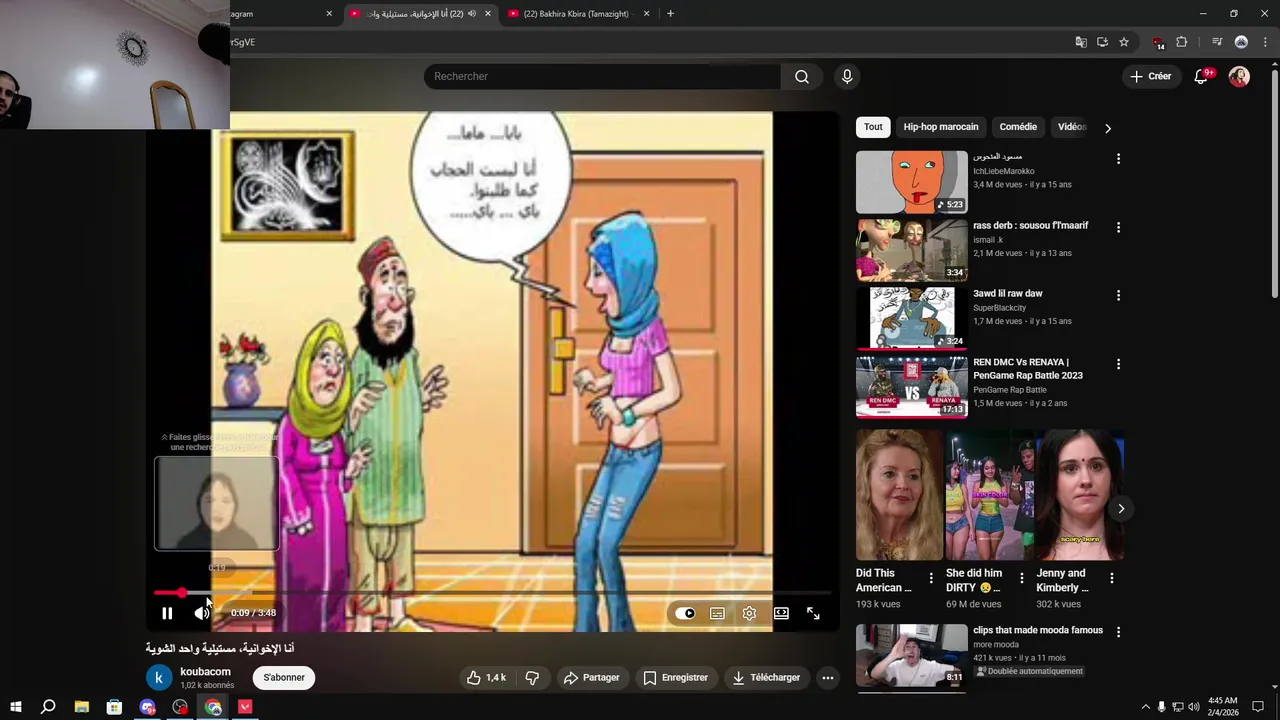This screenshot has height=720, width=1280.
Task: Open Windows taskbar search
Action: pos(48,707)
